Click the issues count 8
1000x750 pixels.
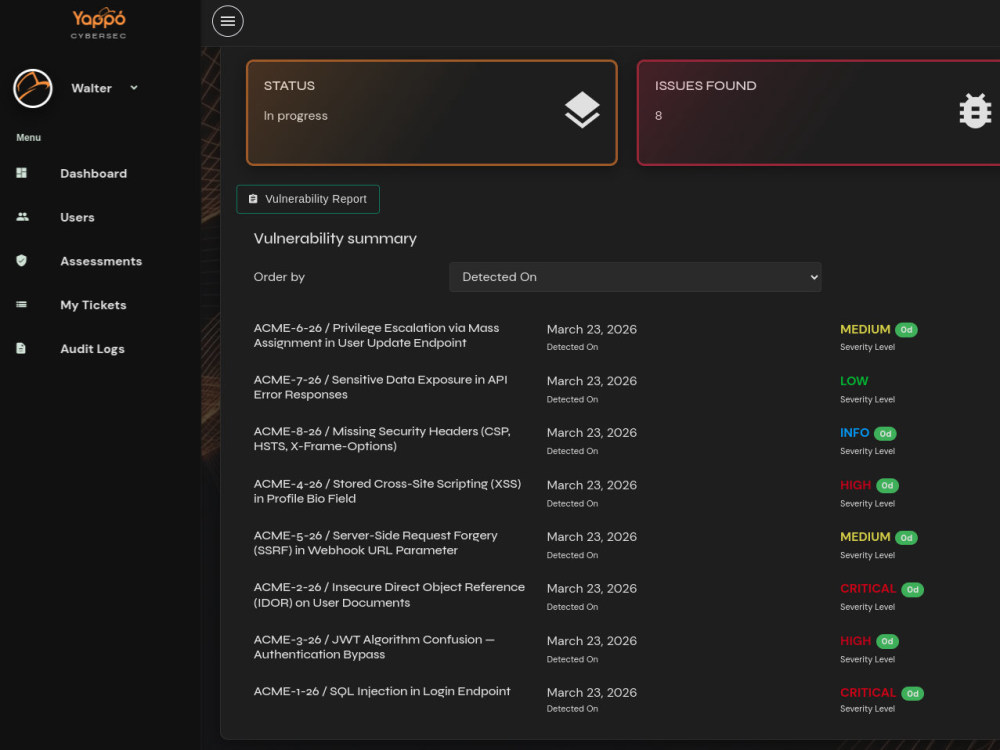658,115
